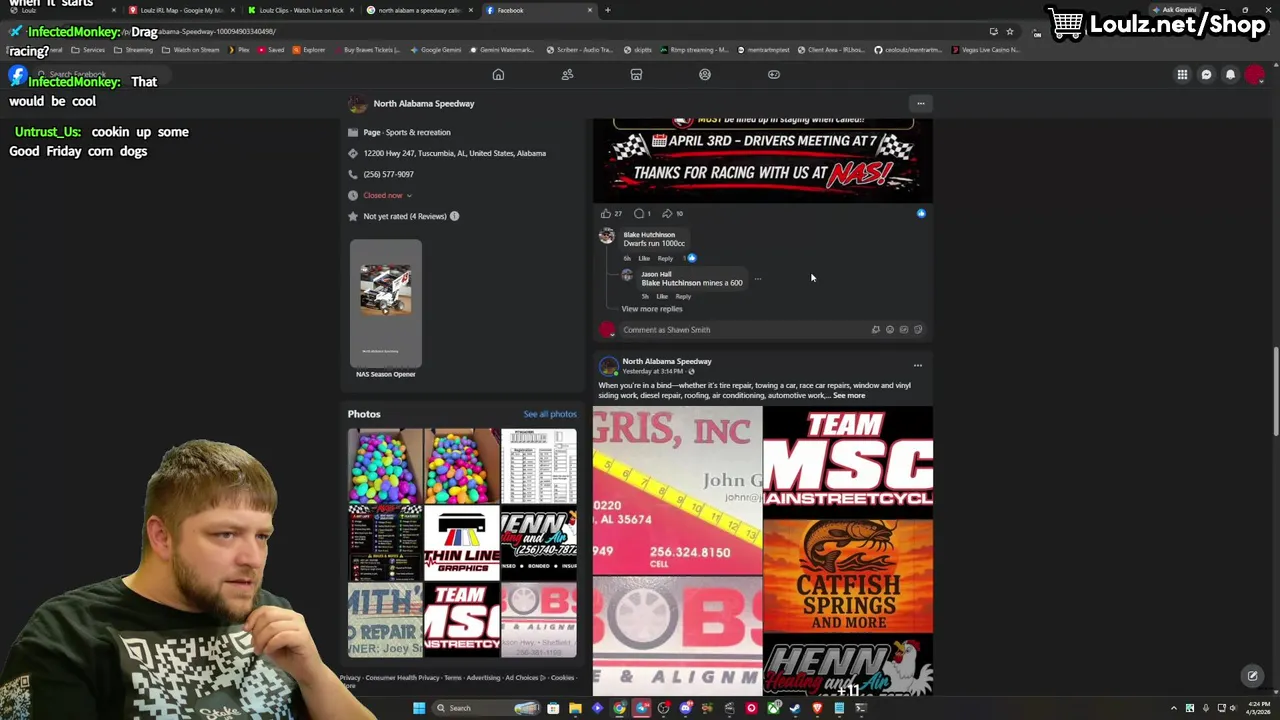1280x720 pixels.
Task: Click the Ask Gemini button
Action: coord(1174,10)
